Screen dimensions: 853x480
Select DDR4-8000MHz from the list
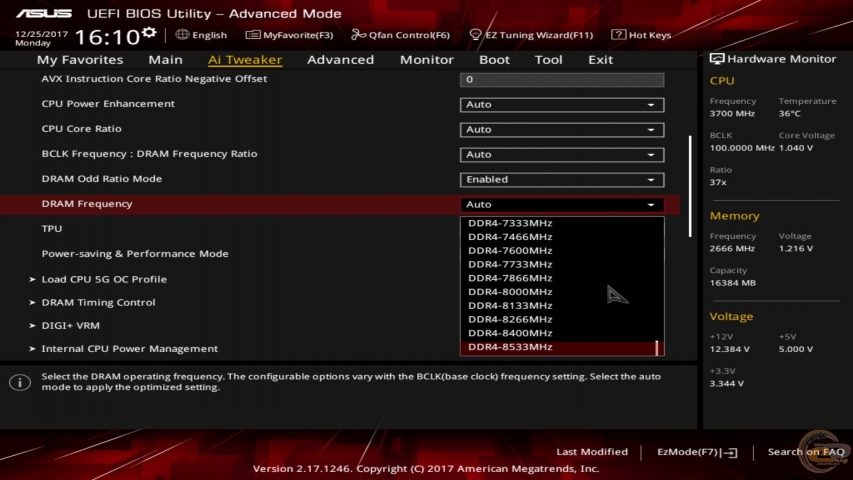[510, 292]
